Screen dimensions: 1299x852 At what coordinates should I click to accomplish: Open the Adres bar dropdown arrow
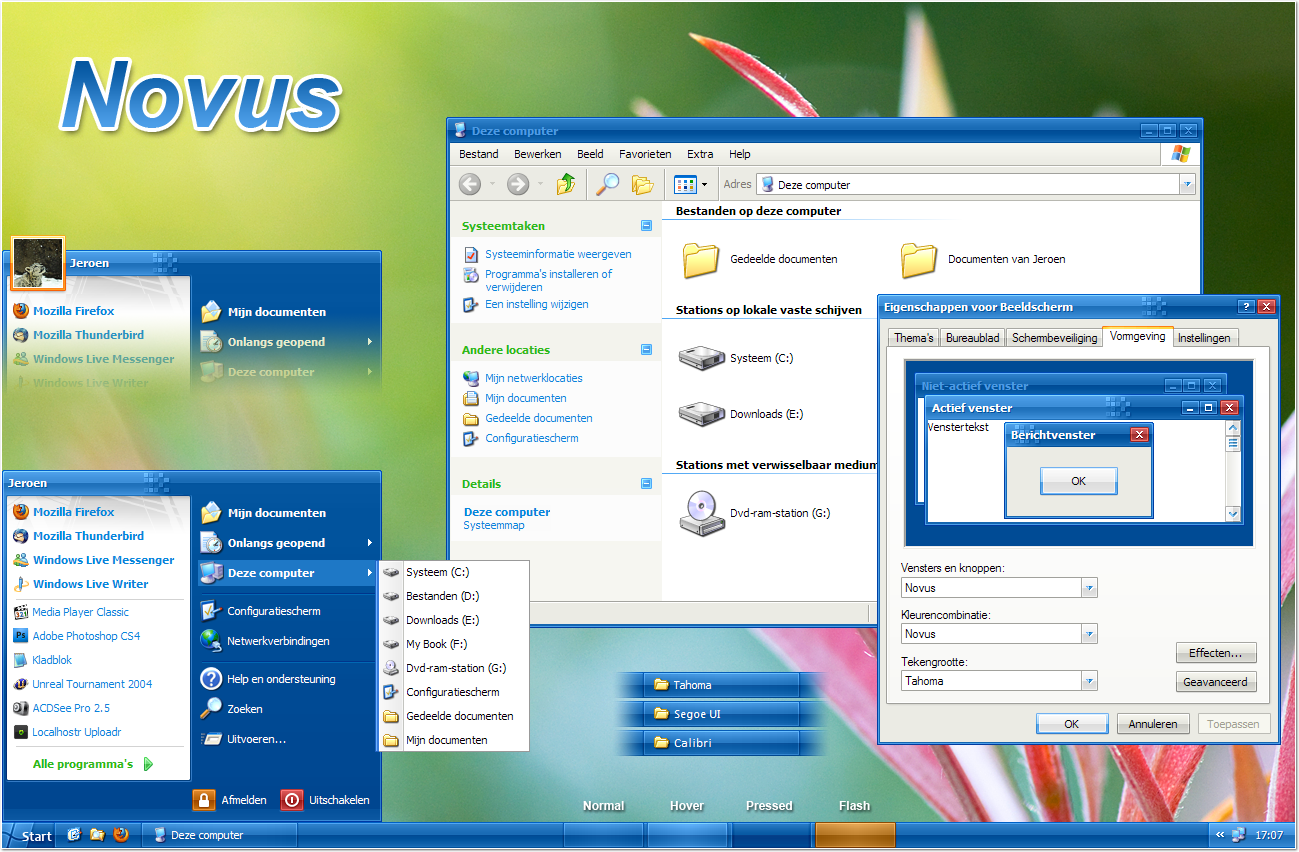pyautogui.click(x=1186, y=184)
